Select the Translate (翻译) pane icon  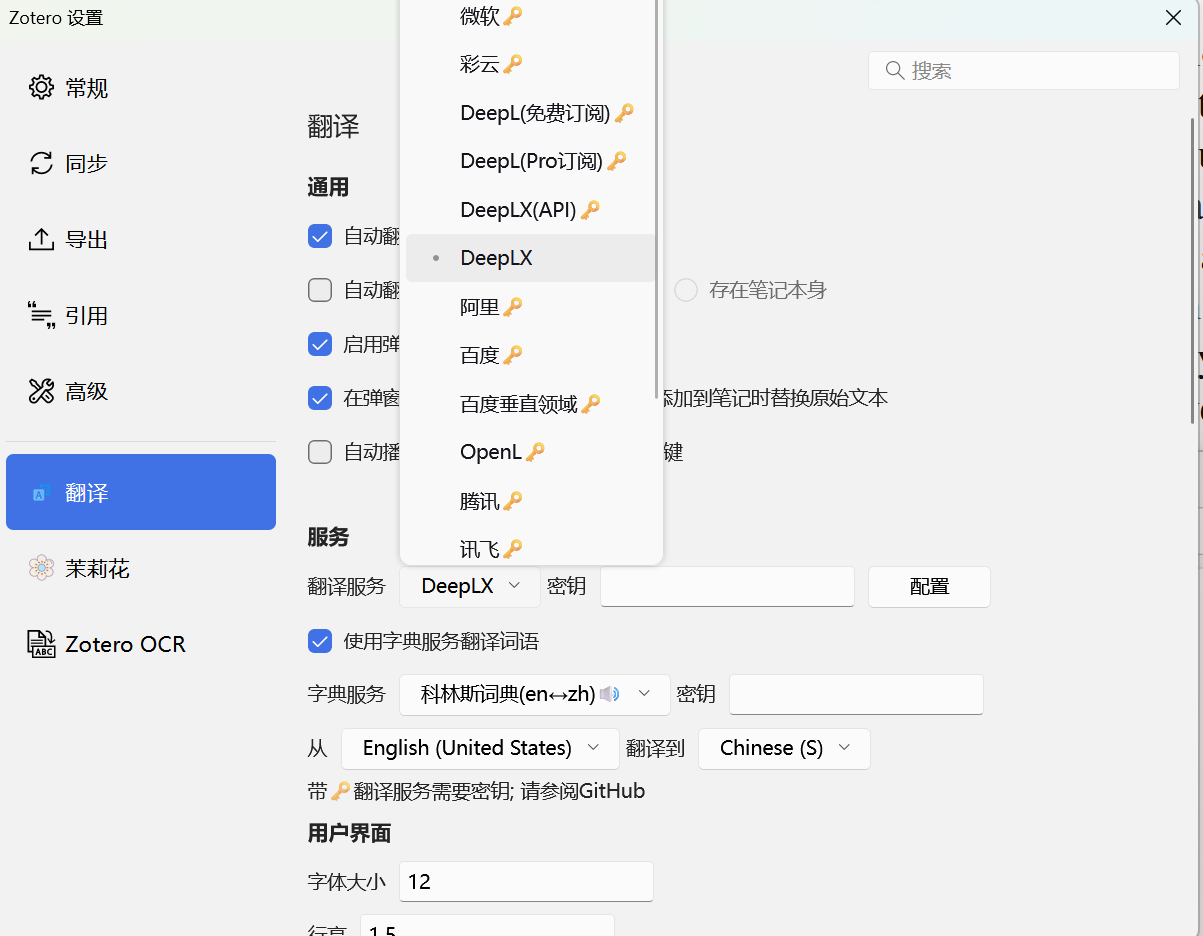[x=41, y=493]
